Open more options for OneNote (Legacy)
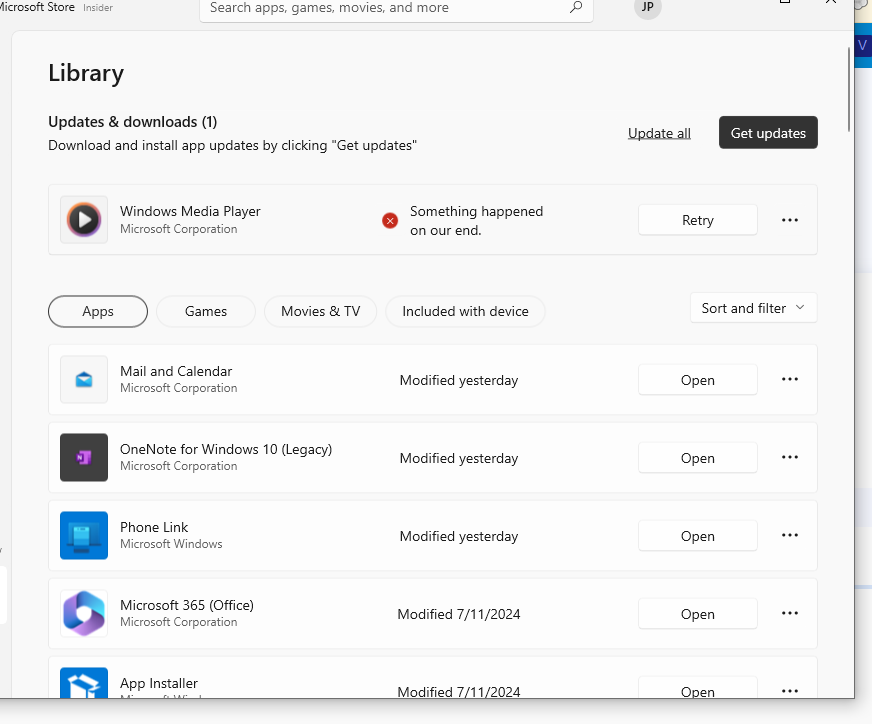 click(x=790, y=457)
